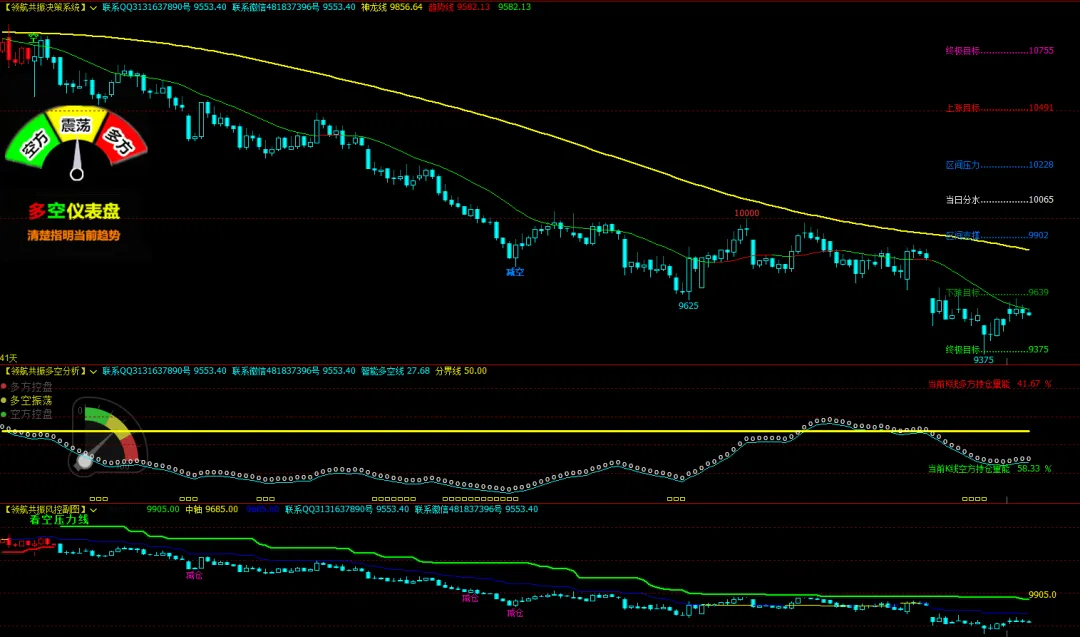Open the 领航共振多空分析 indicator dropdown arrow
Viewport: 1080px width, 637px height.
click(93, 372)
